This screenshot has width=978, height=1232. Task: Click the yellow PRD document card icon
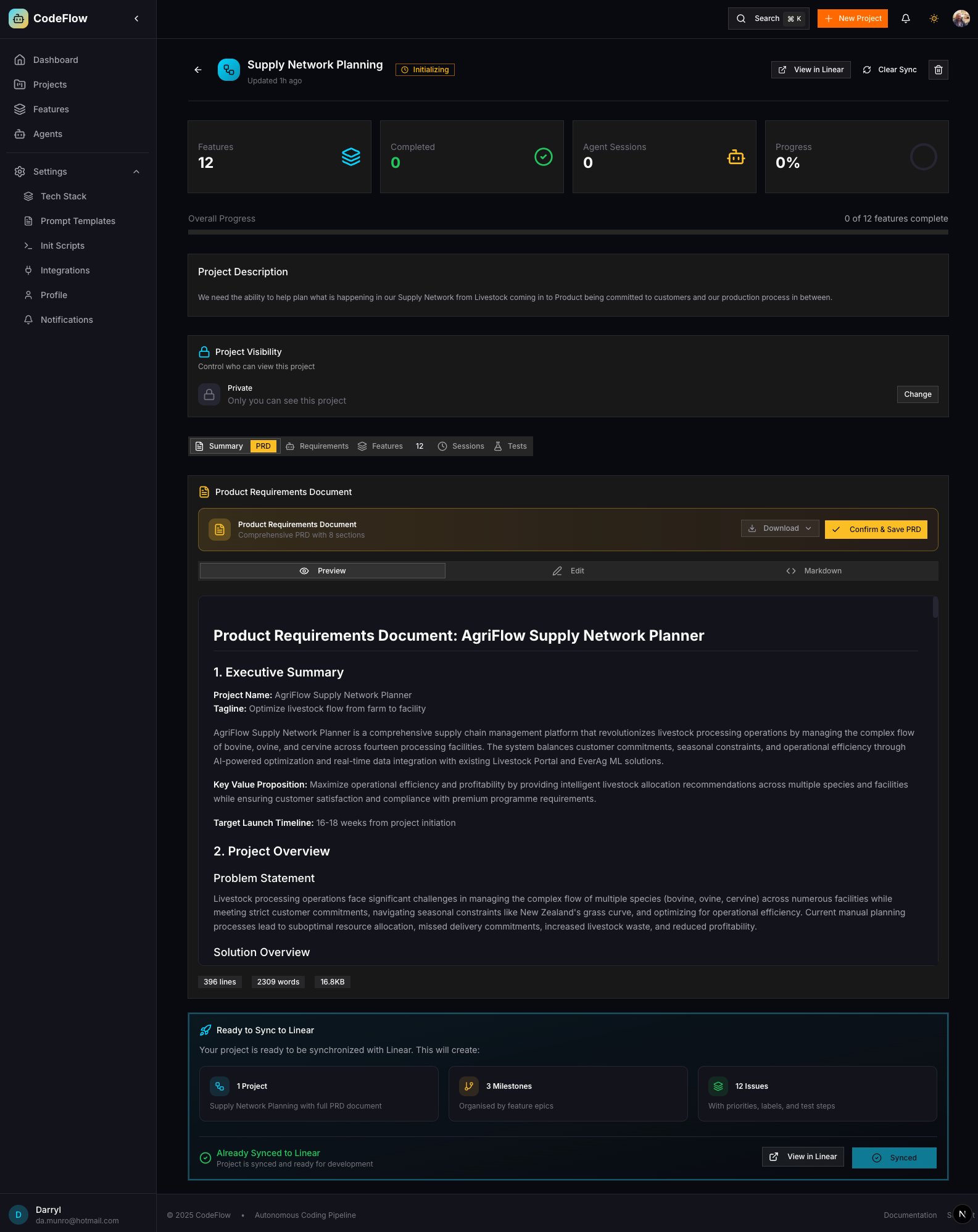[220, 530]
